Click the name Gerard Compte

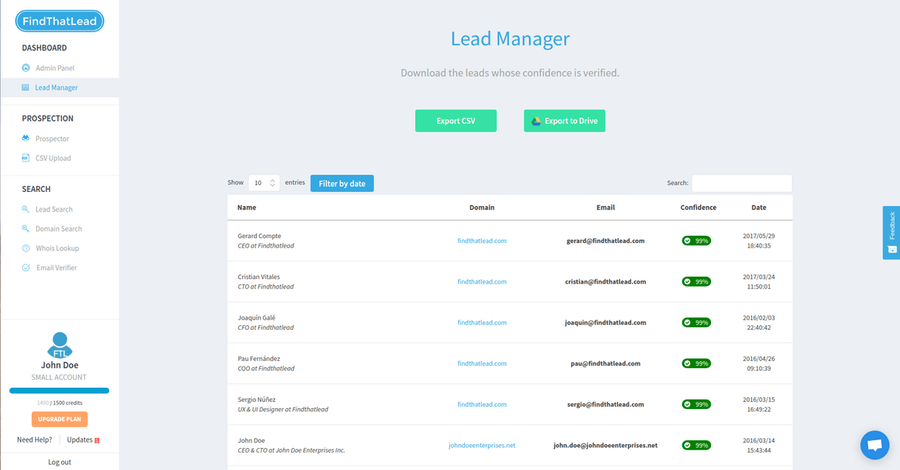pyautogui.click(x=259, y=236)
